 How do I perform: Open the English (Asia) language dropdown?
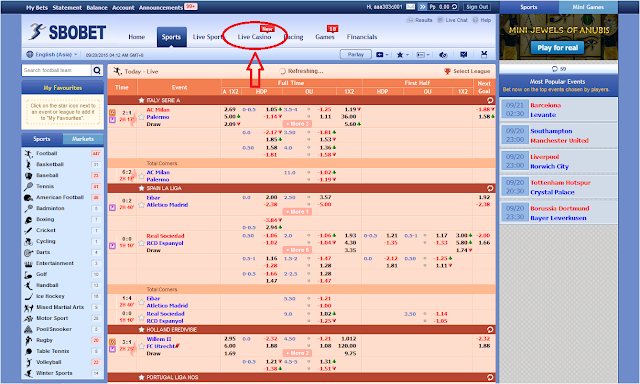(x=52, y=55)
